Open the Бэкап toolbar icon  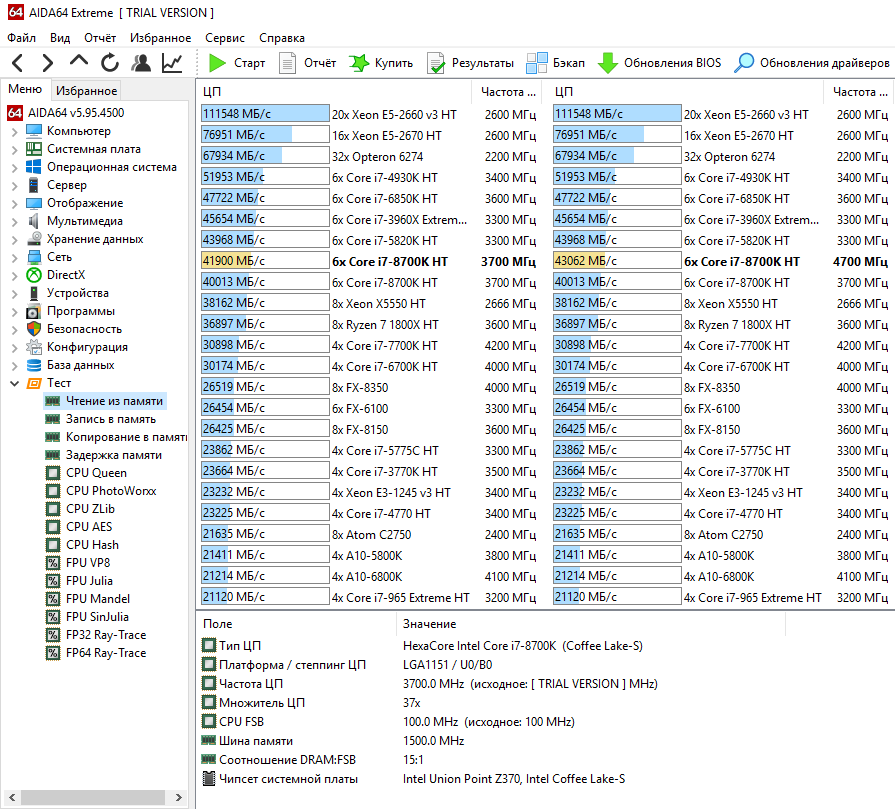pos(537,63)
